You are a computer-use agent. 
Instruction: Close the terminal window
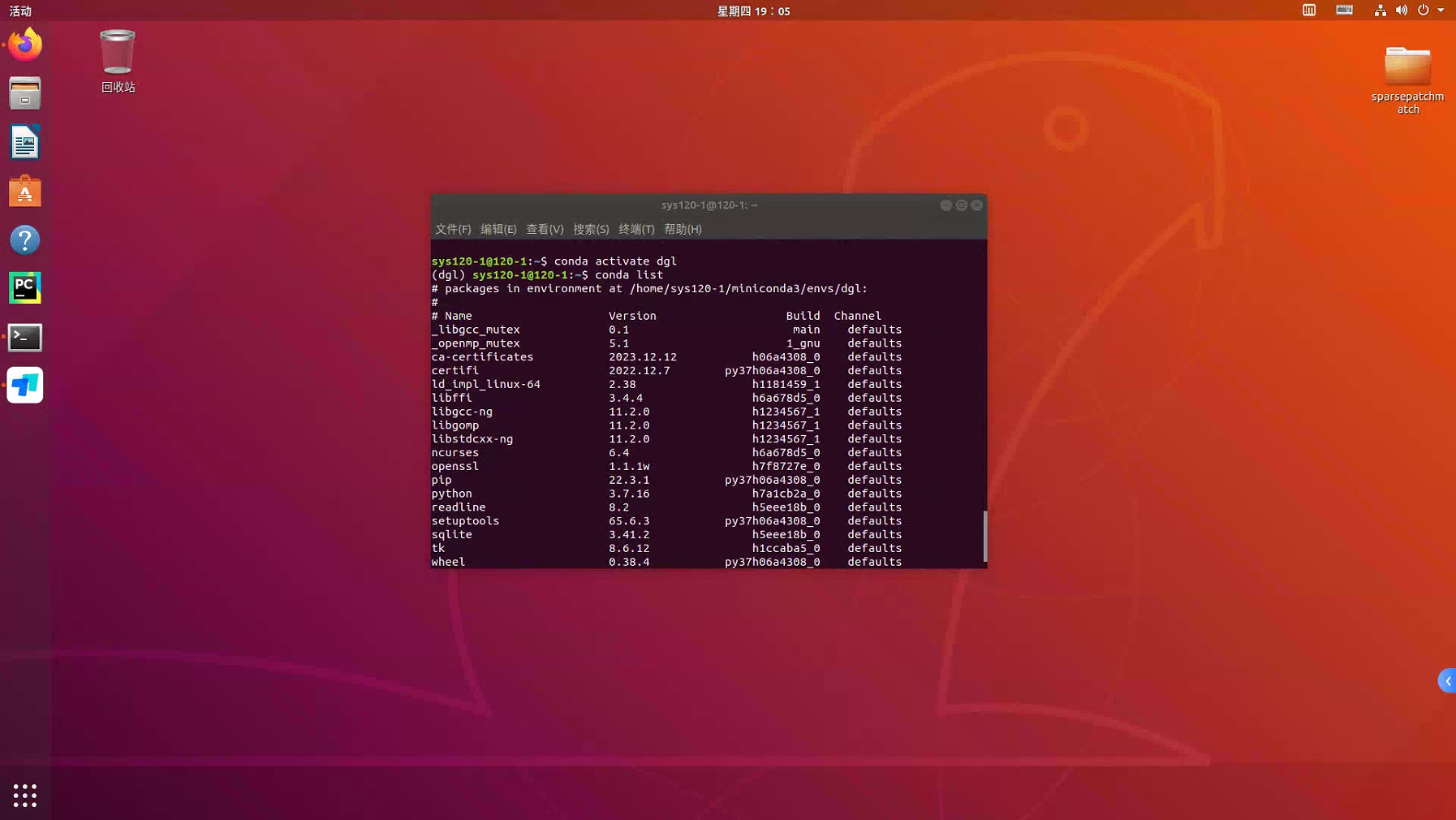[976, 205]
